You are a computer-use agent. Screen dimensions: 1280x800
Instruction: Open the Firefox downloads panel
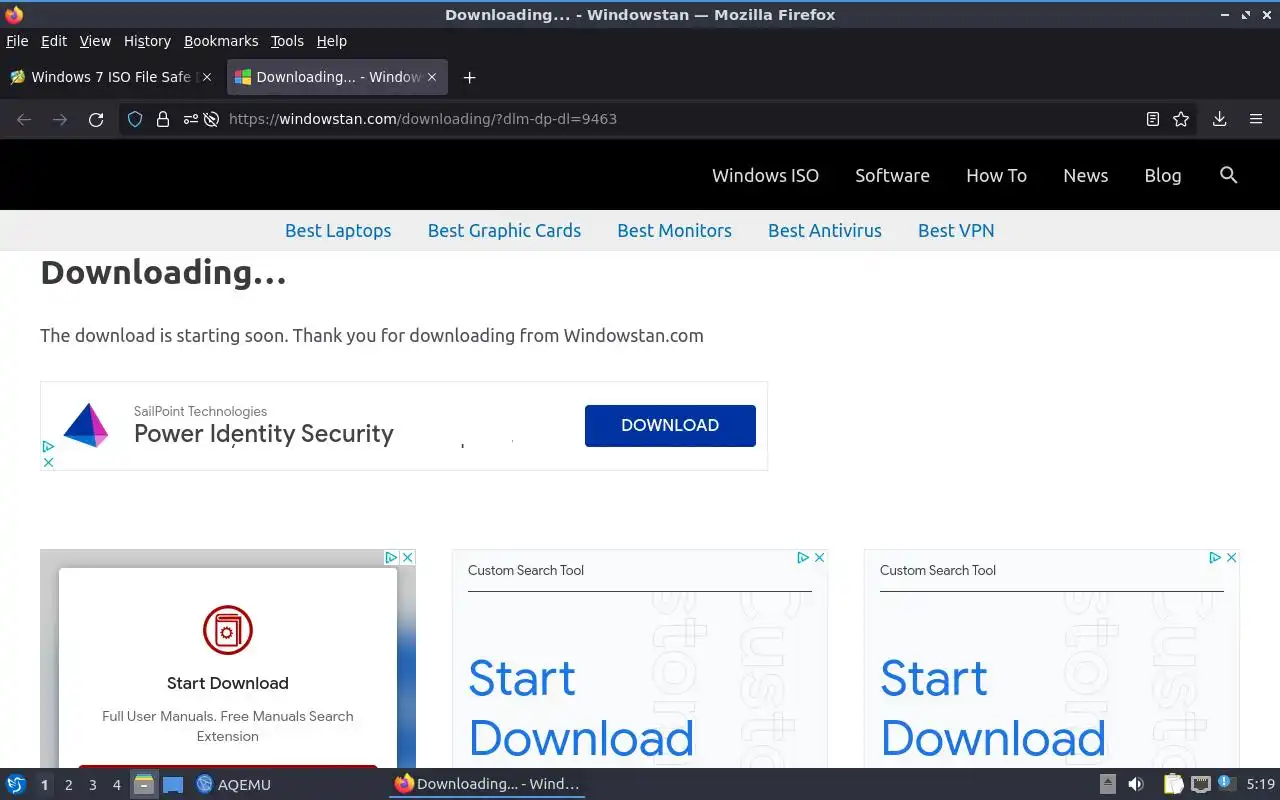1219,119
